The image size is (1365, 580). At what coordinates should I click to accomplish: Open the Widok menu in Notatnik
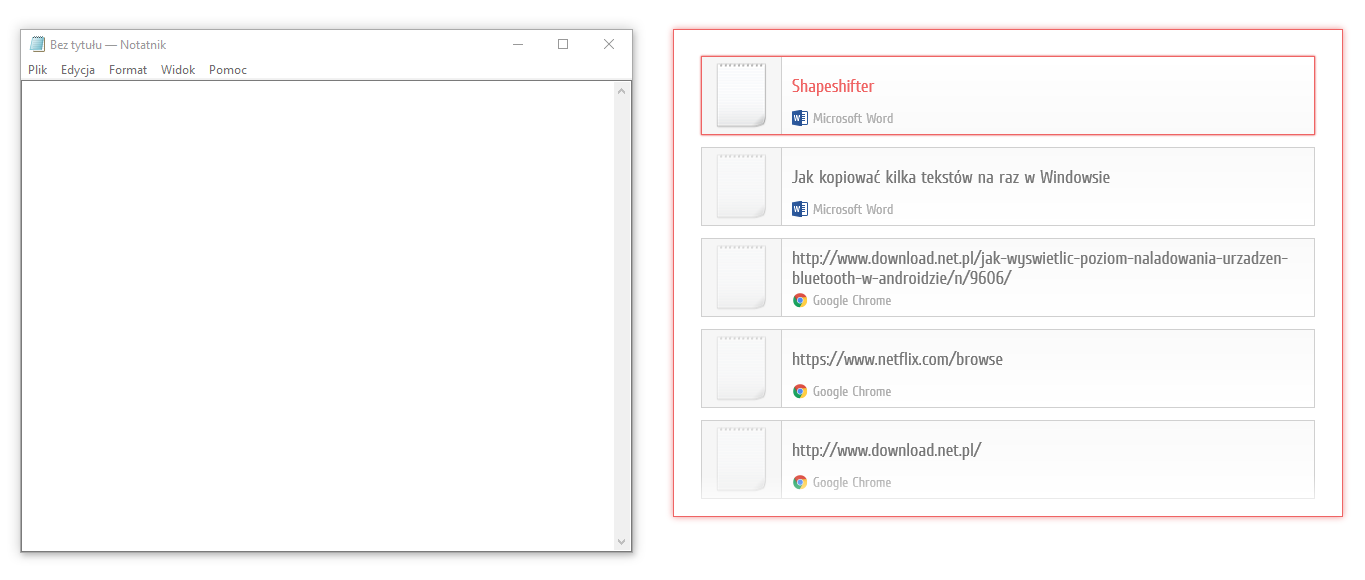tap(178, 70)
